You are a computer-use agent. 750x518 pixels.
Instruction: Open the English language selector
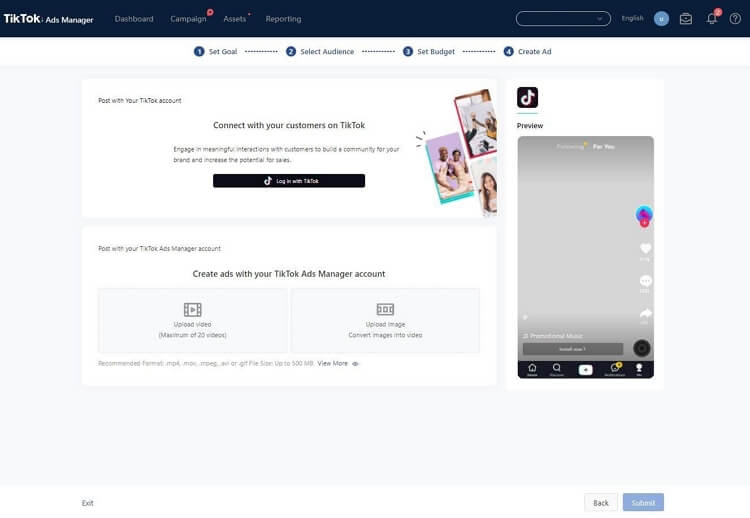[632, 18]
